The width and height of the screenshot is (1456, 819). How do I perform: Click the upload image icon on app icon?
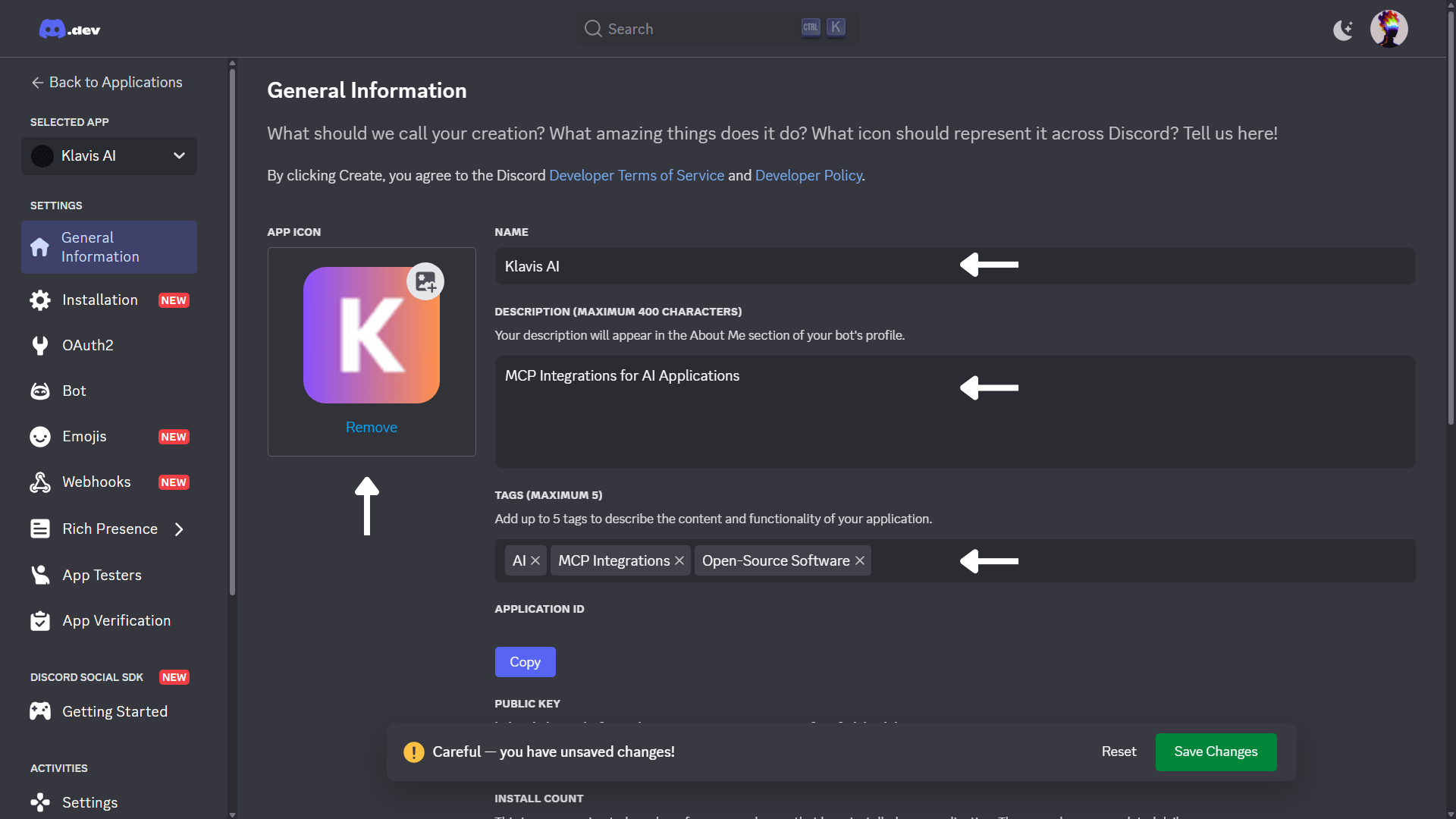pyautogui.click(x=425, y=282)
